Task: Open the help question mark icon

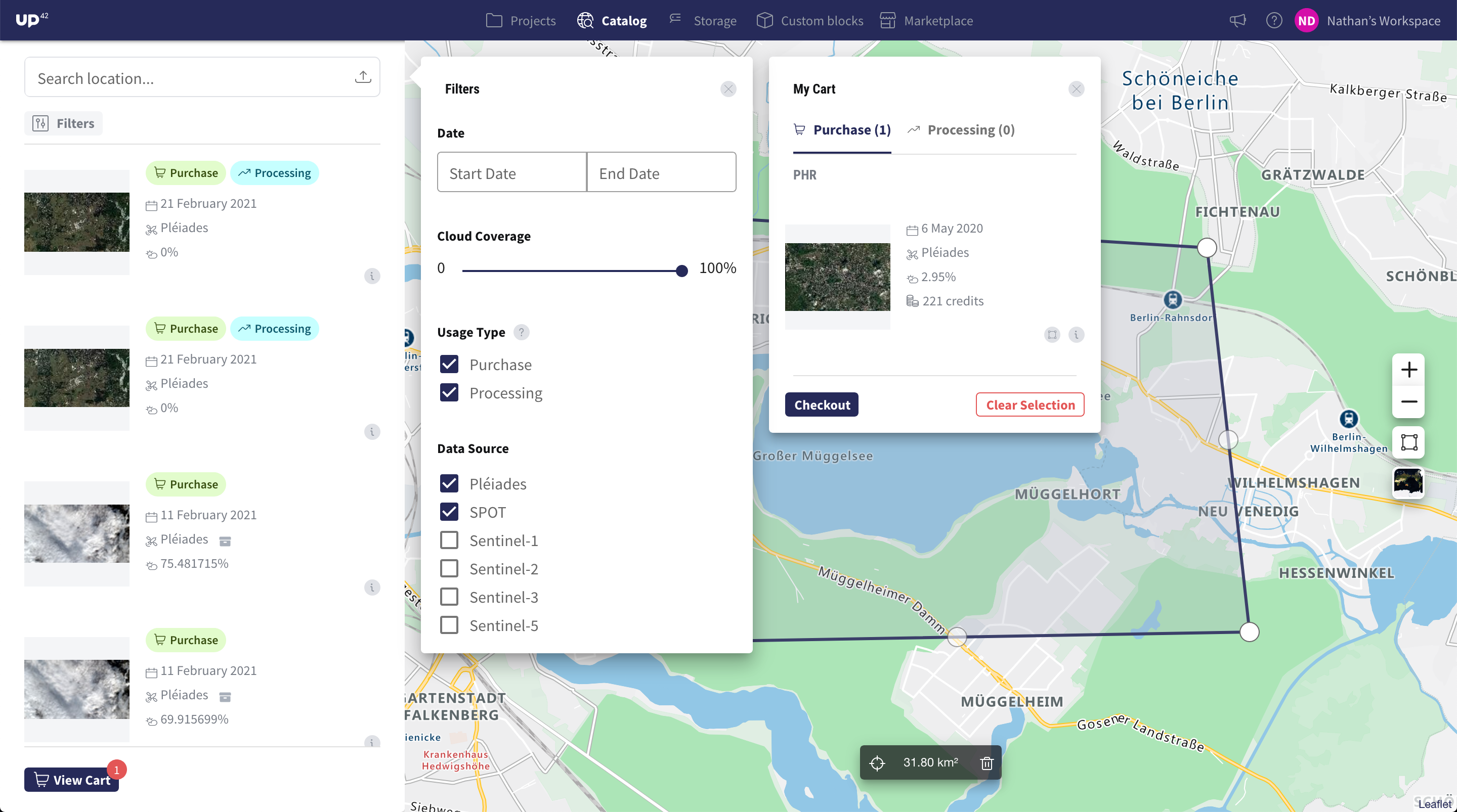Action: (x=1274, y=21)
